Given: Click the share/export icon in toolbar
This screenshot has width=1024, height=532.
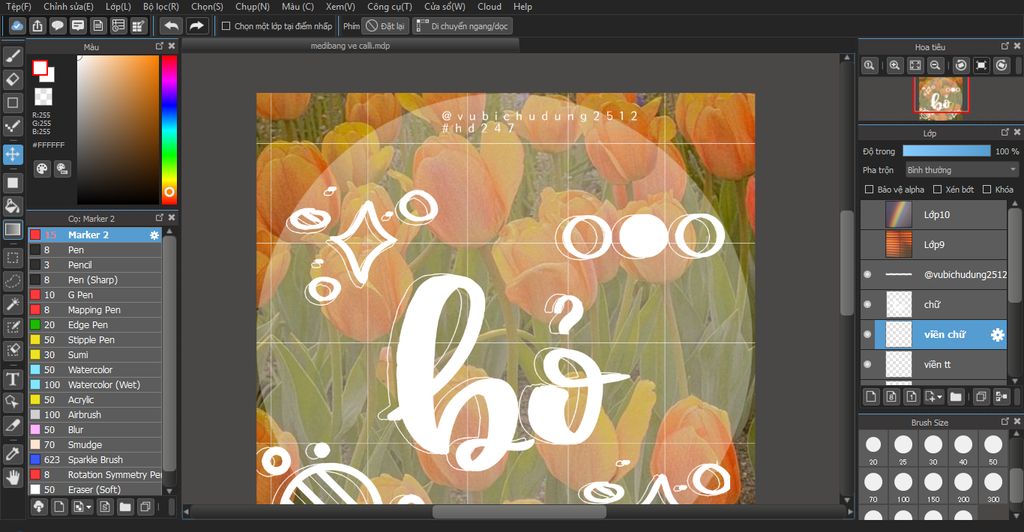Looking at the screenshot, I should click(37, 26).
